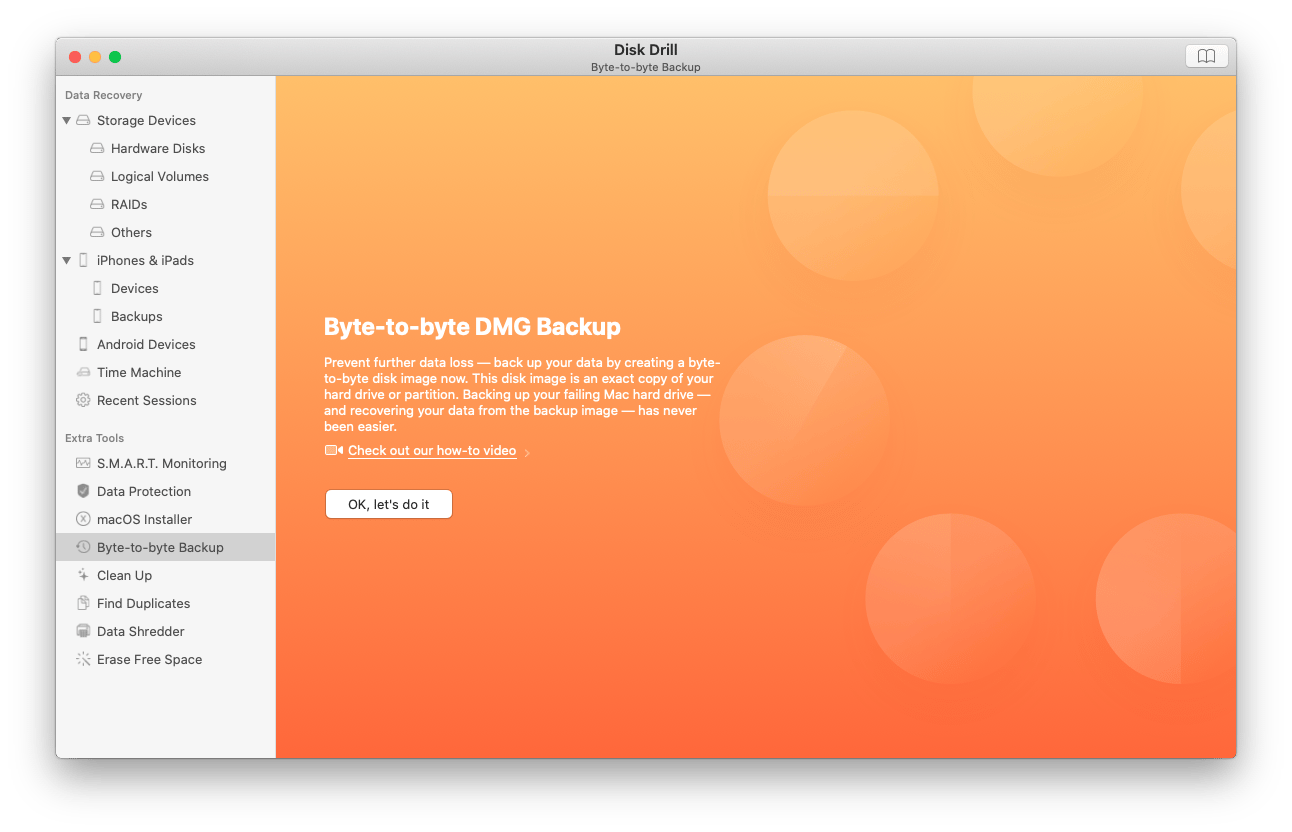Open Data Shredder tool
Image resolution: width=1292 pixels, height=832 pixels.
[166, 631]
